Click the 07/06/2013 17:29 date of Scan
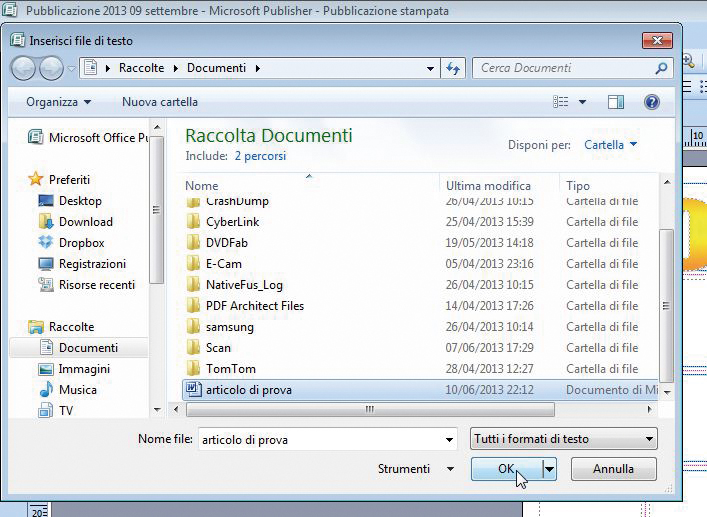Image resolution: width=707 pixels, height=517 pixels. point(489,348)
